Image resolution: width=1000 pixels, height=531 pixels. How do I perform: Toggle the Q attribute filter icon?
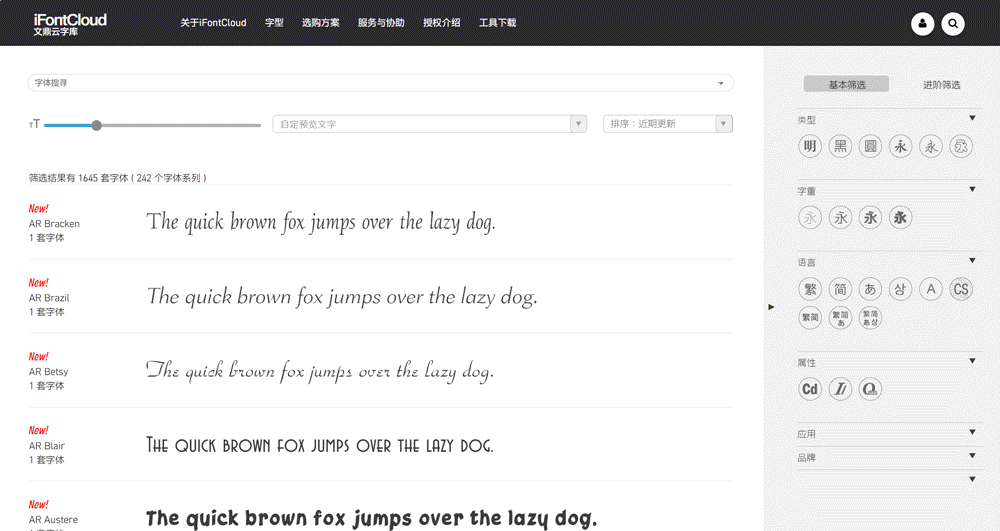coord(870,389)
